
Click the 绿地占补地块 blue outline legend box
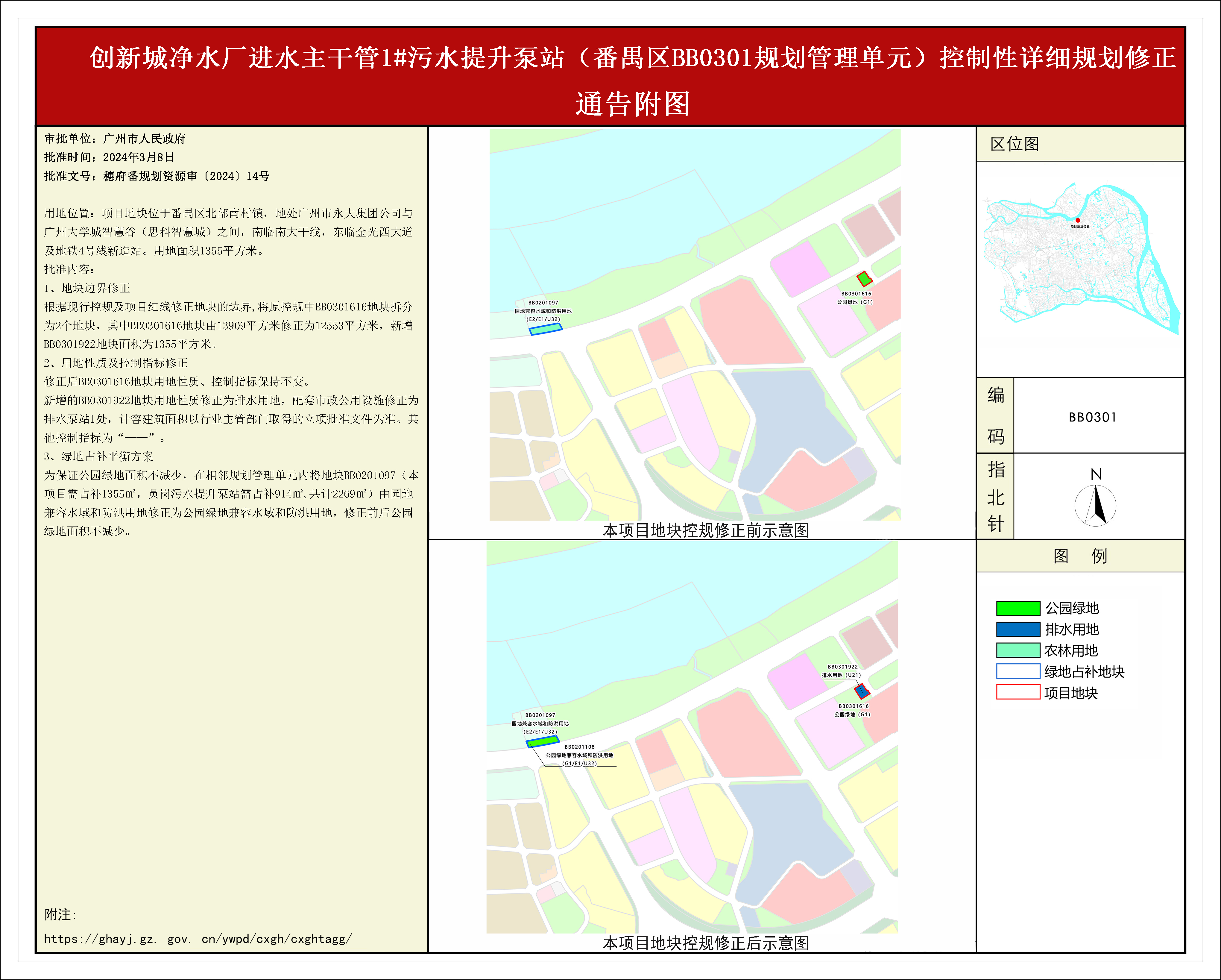[x=1018, y=671]
